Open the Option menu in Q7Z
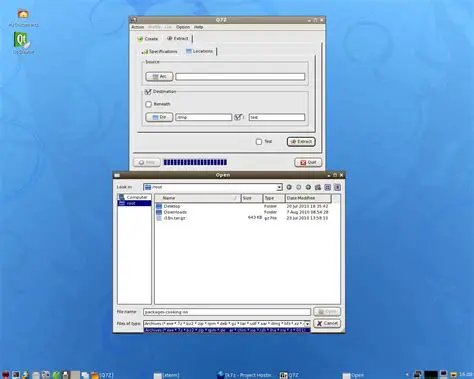The height and width of the screenshot is (379, 474). tap(183, 27)
